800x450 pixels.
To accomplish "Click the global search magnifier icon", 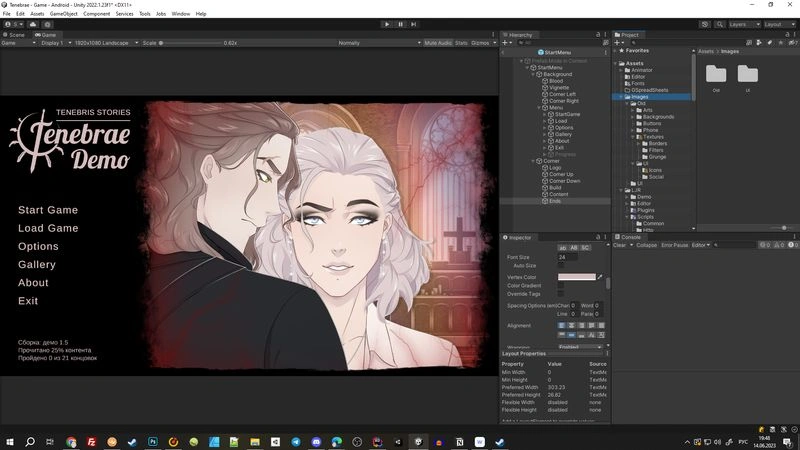I will pos(719,24).
